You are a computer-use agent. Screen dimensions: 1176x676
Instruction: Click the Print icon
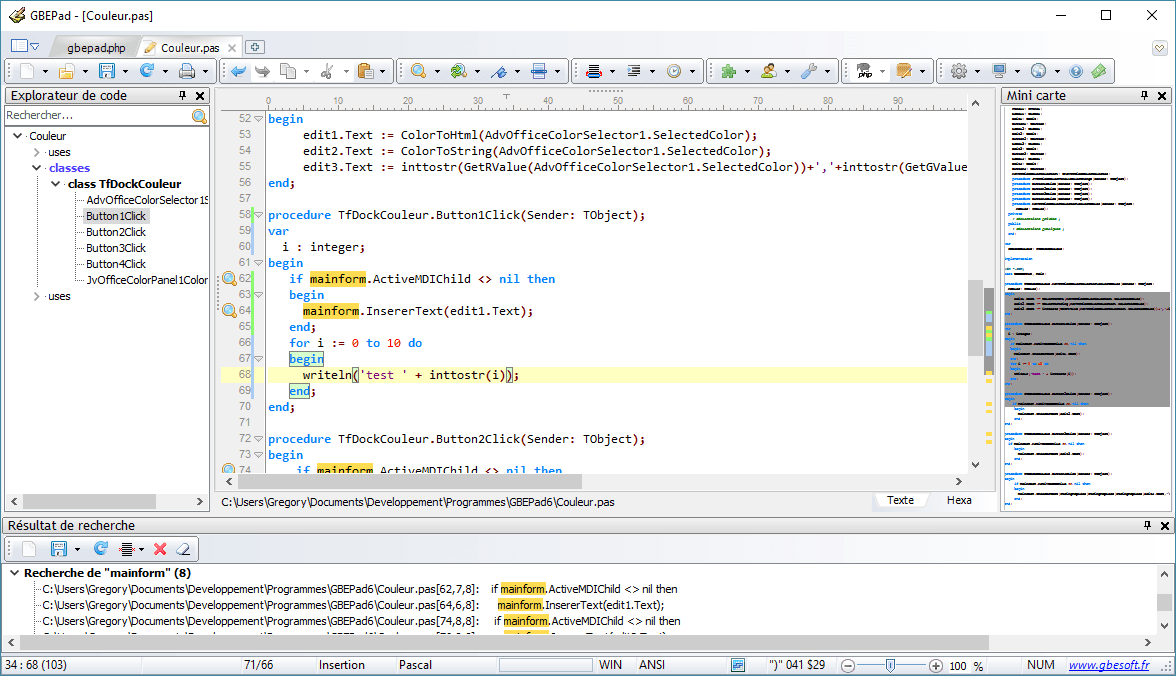tap(187, 71)
